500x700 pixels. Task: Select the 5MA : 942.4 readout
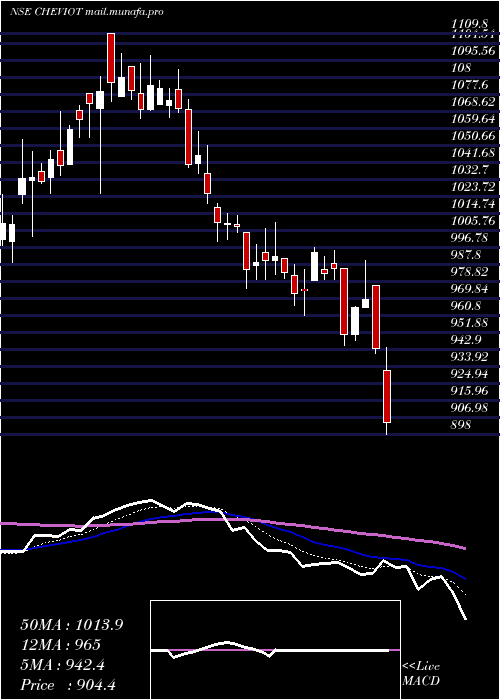tap(63, 665)
